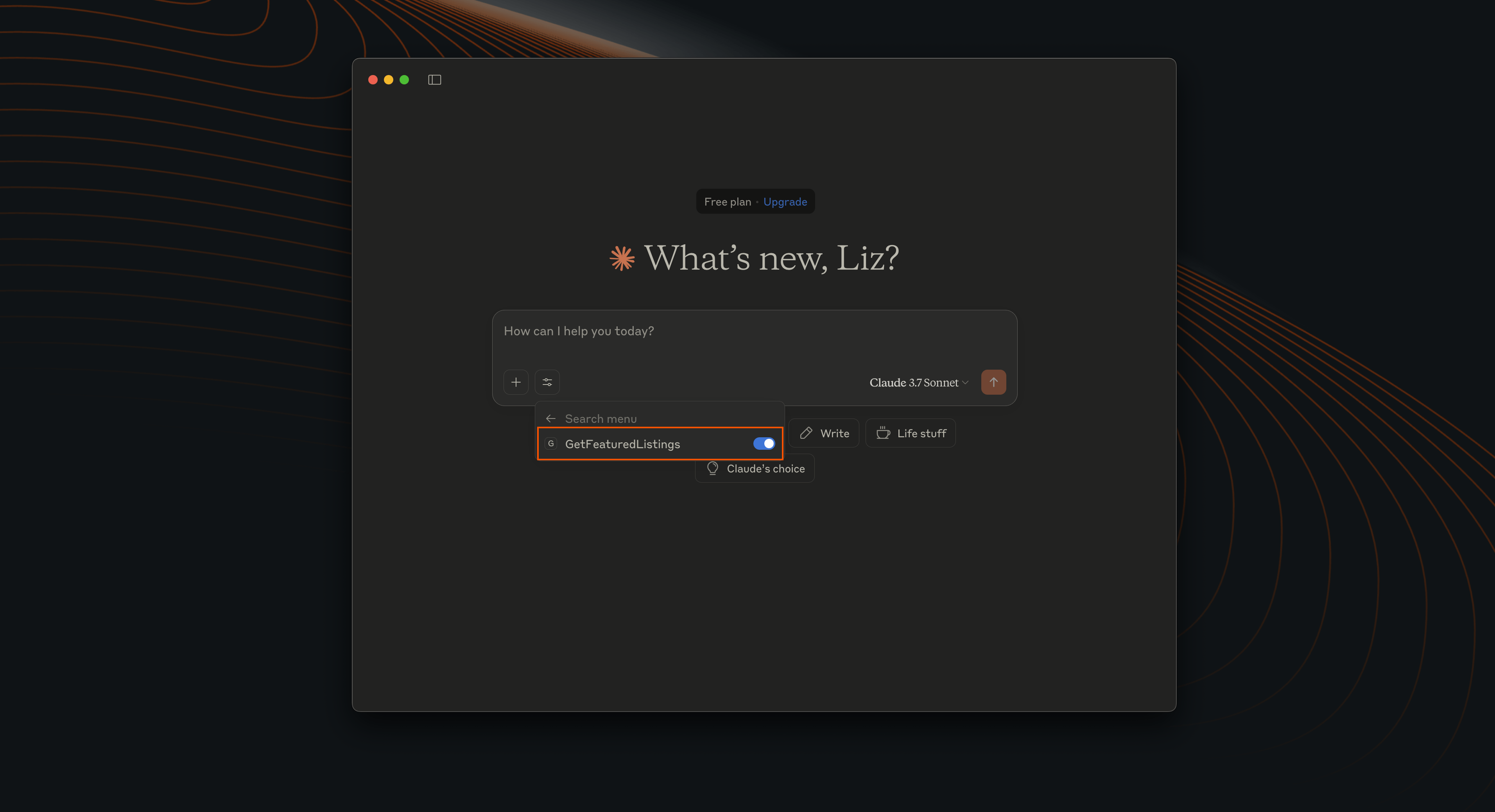Select the pencil icon on the Write button
The height and width of the screenshot is (812, 1495).
(x=807, y=433)
